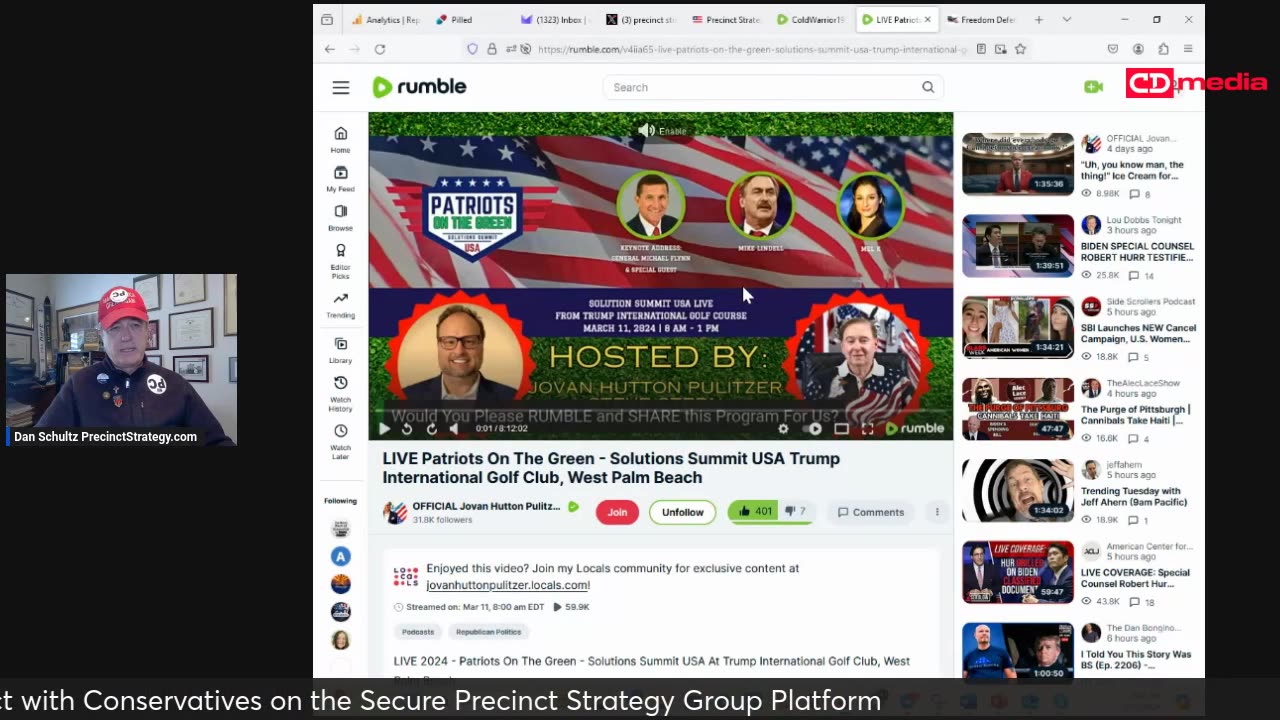Close the LIVE Patriots browser tab
This screenshot has width=1280, height=720.
[928, 20]
